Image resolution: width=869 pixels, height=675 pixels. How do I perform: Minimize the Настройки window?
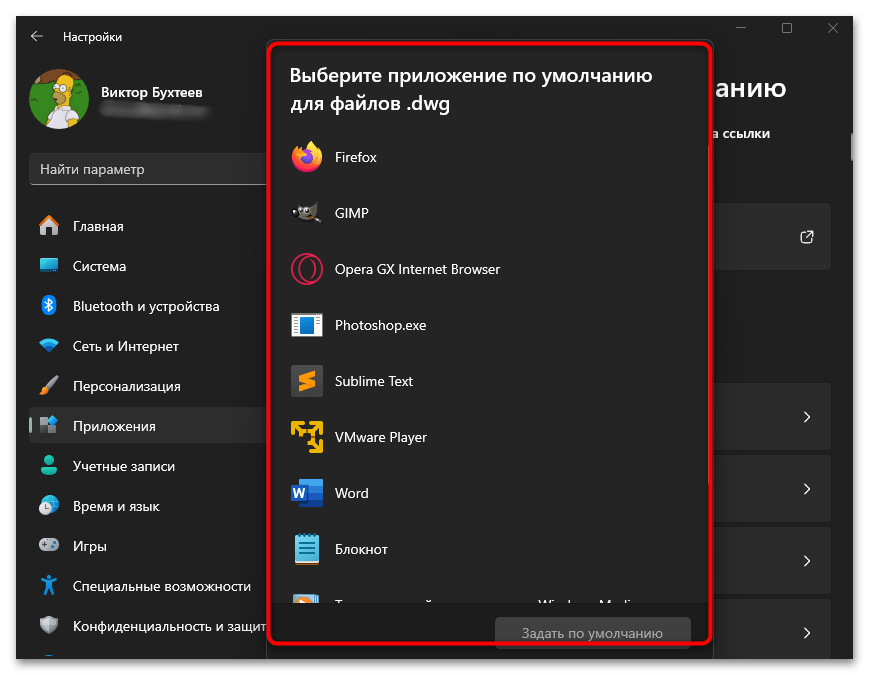click(x=741, y=28)
